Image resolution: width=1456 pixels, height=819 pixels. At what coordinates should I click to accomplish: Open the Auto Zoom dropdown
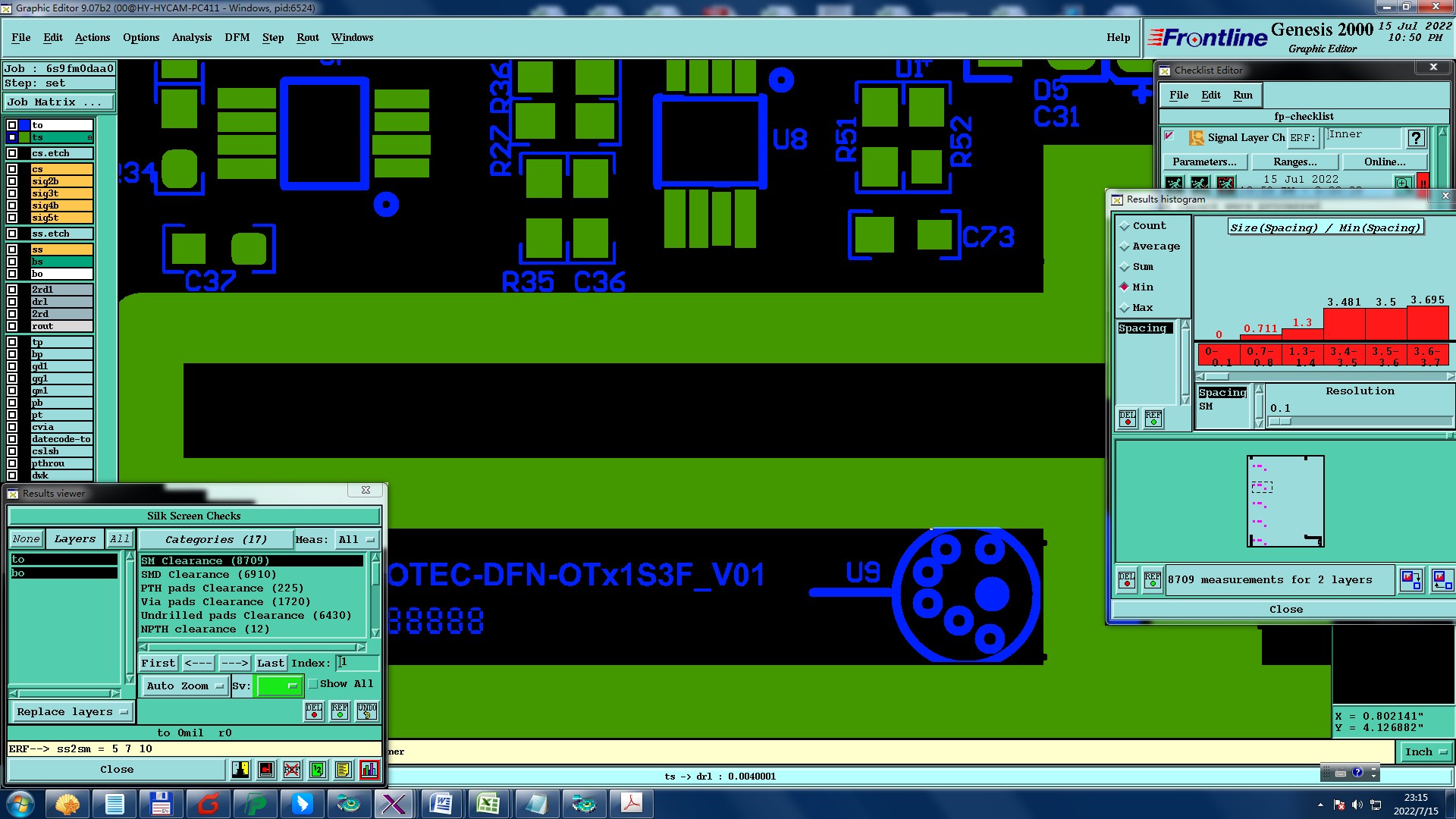point(184,686)
